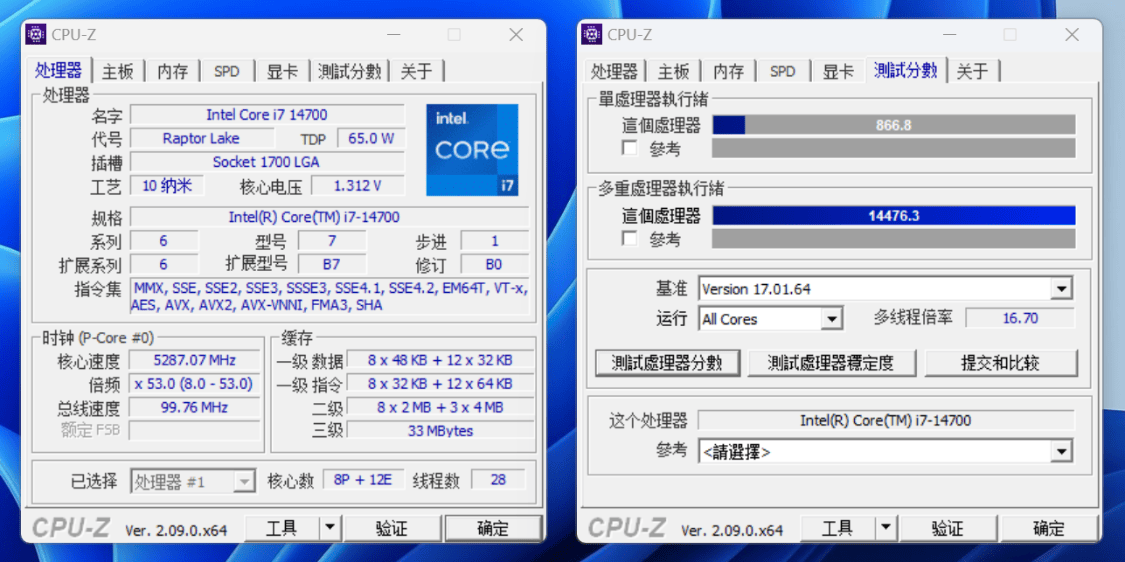Viewport: 1125px width, 562px height.
Task: Click the 指令集 instruction list text
Action: (x=329, y=296)
